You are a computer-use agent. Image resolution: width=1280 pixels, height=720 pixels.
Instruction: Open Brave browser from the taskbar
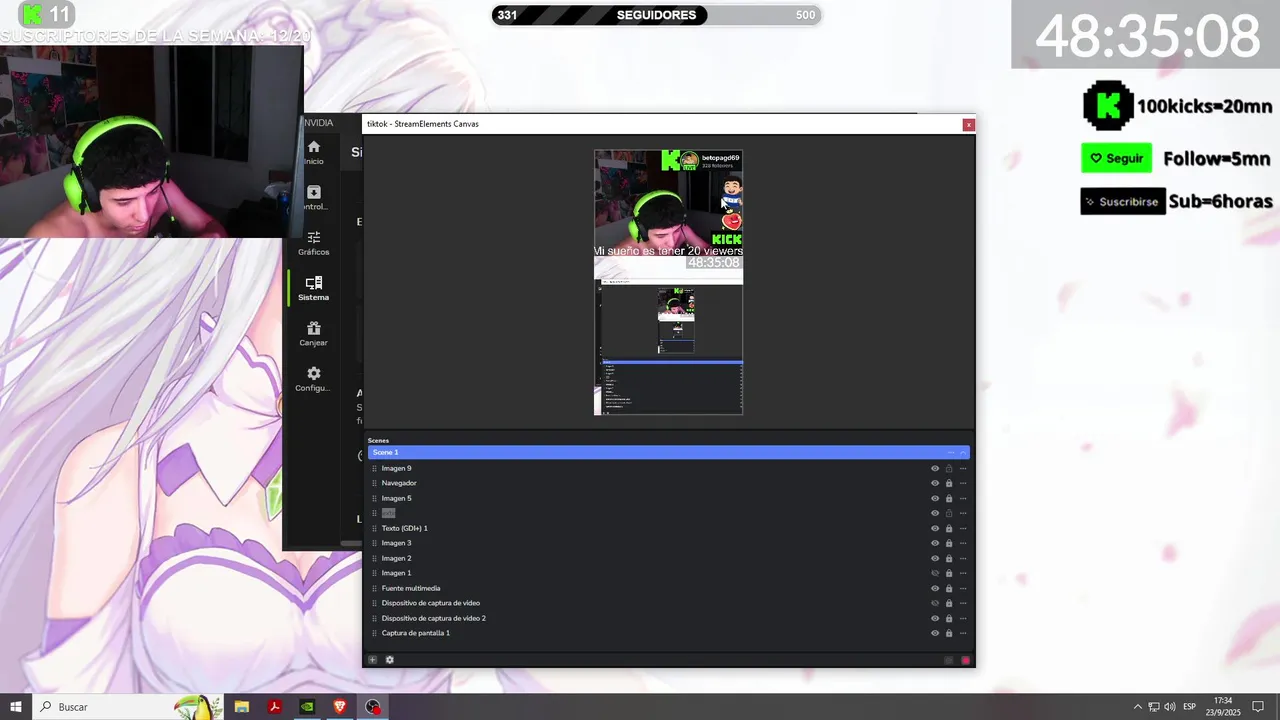(x=340, y=706)
